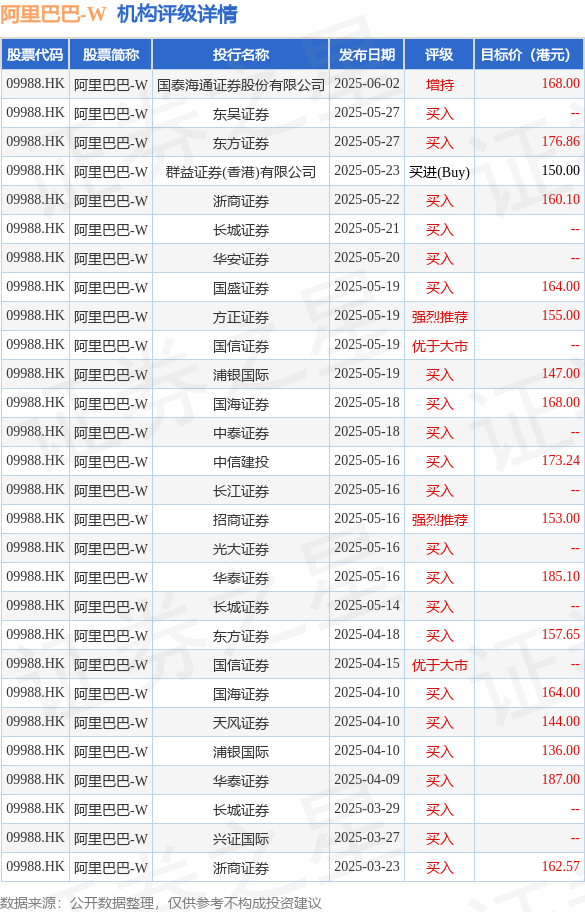
Task: Select target price 185.10
Action: [561, 576]
